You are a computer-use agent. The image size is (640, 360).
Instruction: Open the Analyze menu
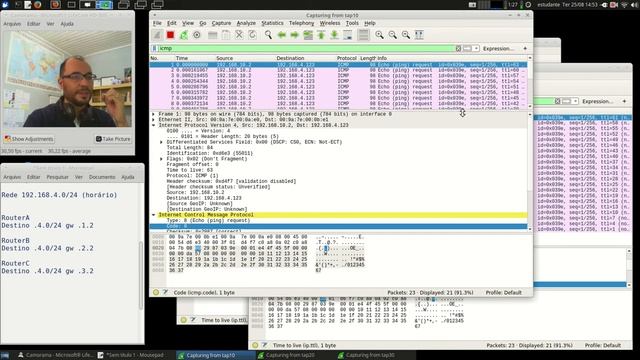[246, 23]
